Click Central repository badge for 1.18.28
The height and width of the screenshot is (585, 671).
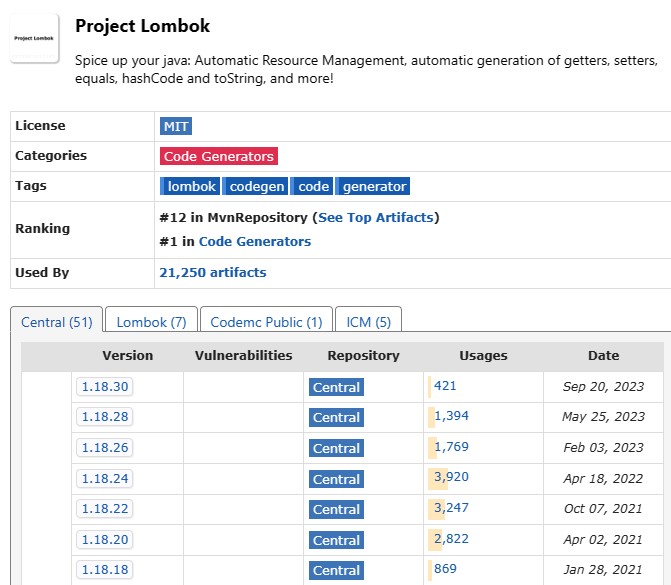tap(336, 418)
